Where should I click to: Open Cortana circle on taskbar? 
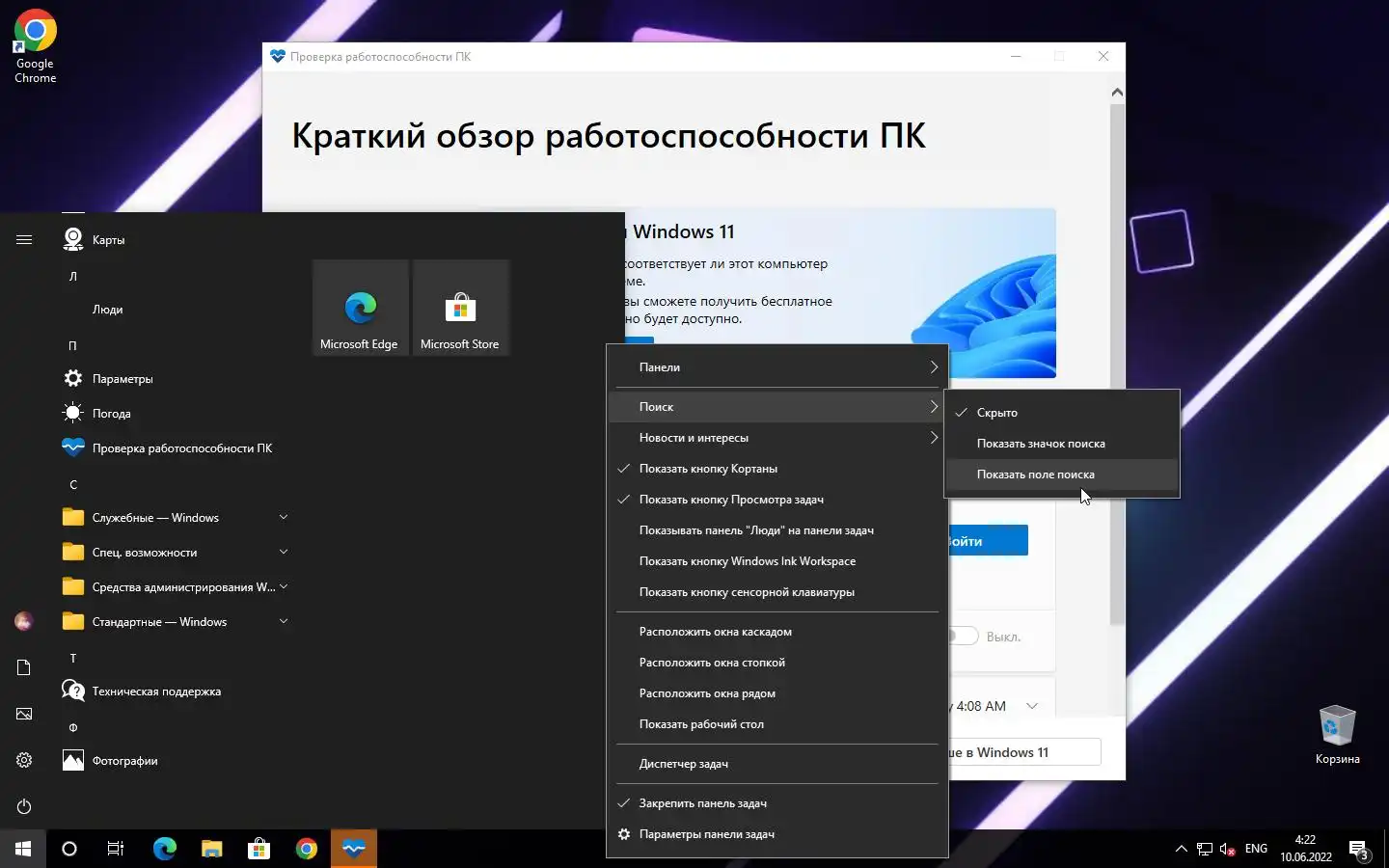[x=69, y=849]
